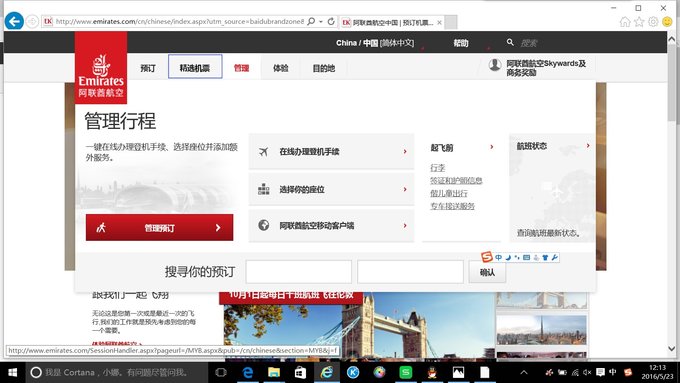Open Task View in the taskbar

click(x=221, y=372)
